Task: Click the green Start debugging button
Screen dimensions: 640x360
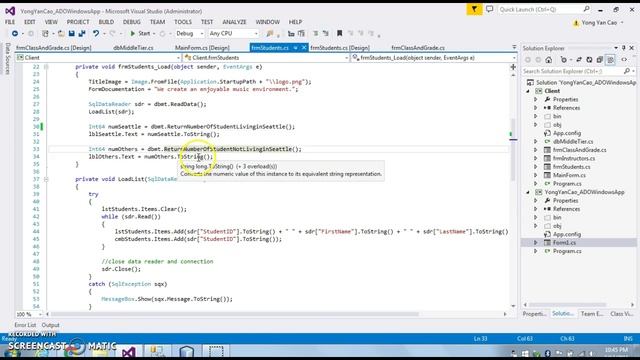Action: [140, 33]
